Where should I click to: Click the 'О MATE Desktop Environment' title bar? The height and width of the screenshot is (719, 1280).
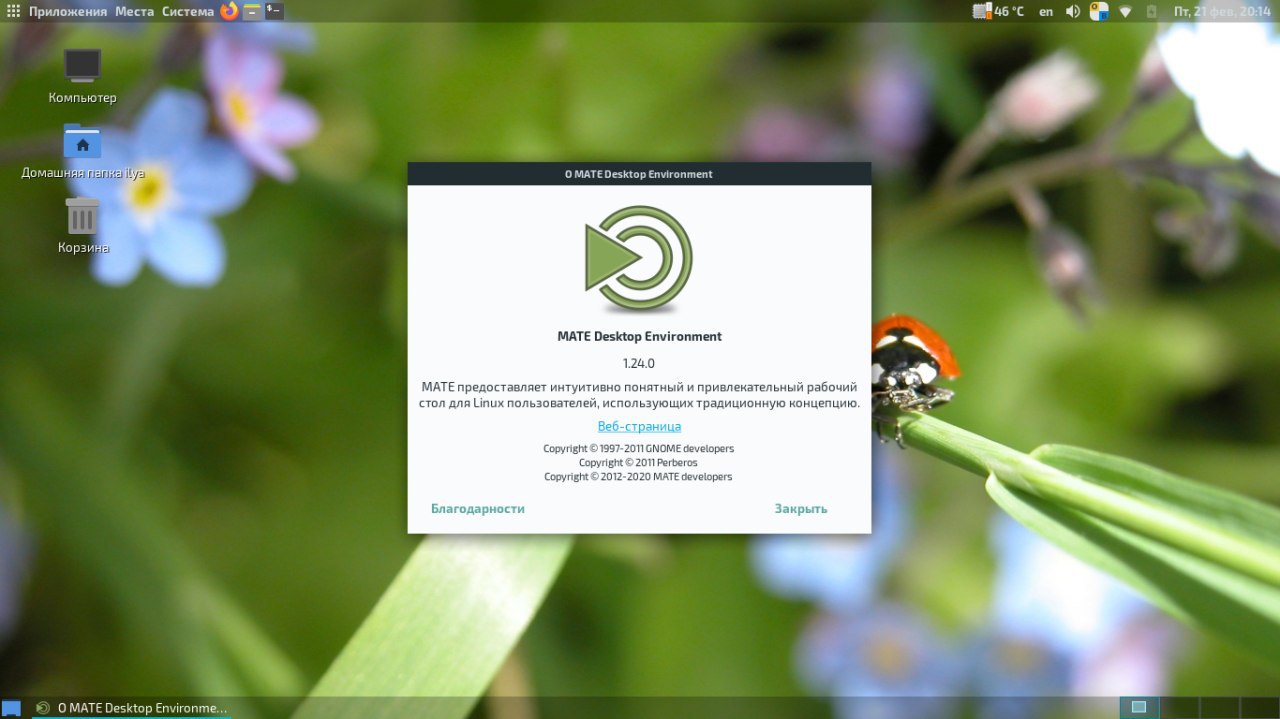(639, 174)
